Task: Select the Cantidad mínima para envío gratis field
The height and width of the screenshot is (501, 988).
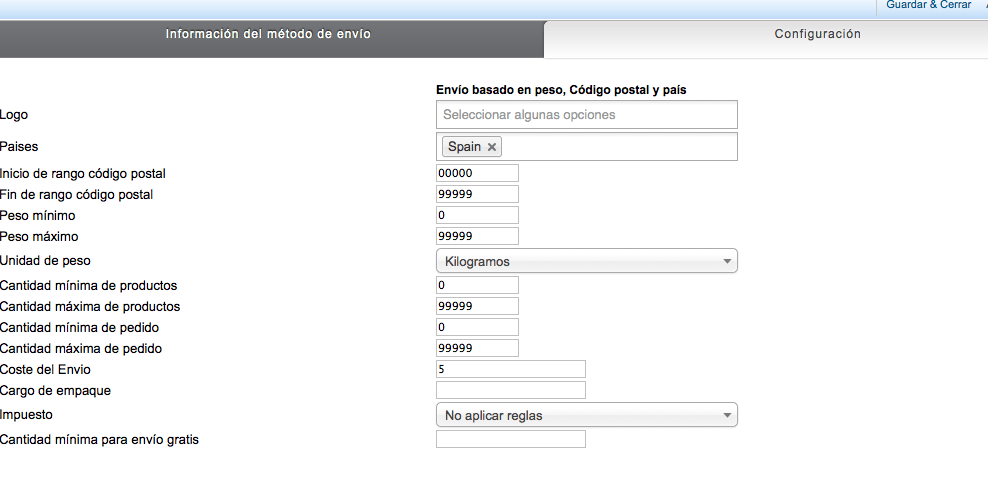Action: click(x=510, y=439)
